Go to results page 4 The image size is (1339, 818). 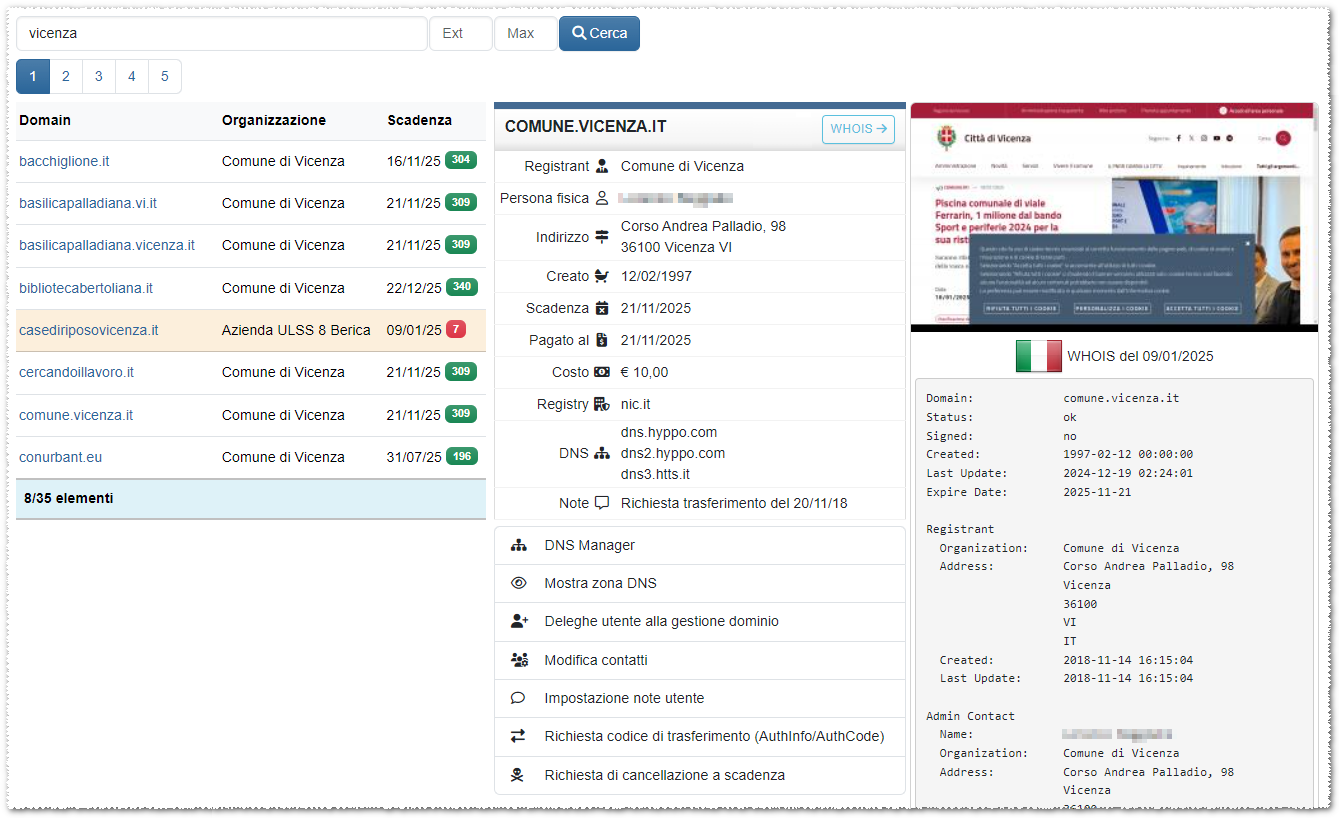[132, 76]
